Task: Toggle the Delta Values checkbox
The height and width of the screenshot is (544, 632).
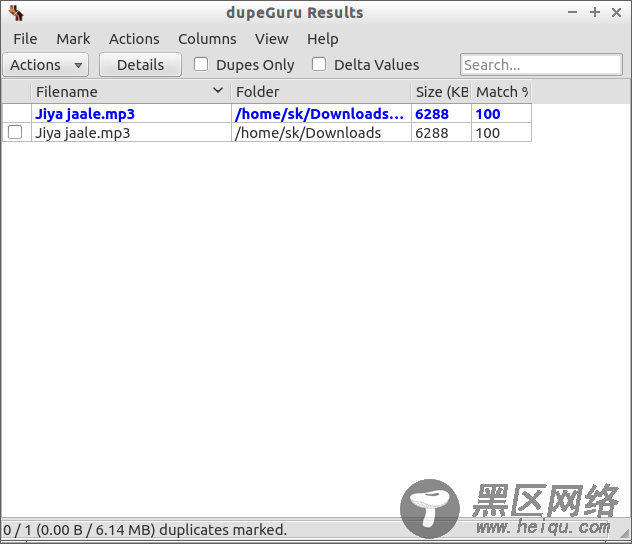Action: [x=319, y=64]
